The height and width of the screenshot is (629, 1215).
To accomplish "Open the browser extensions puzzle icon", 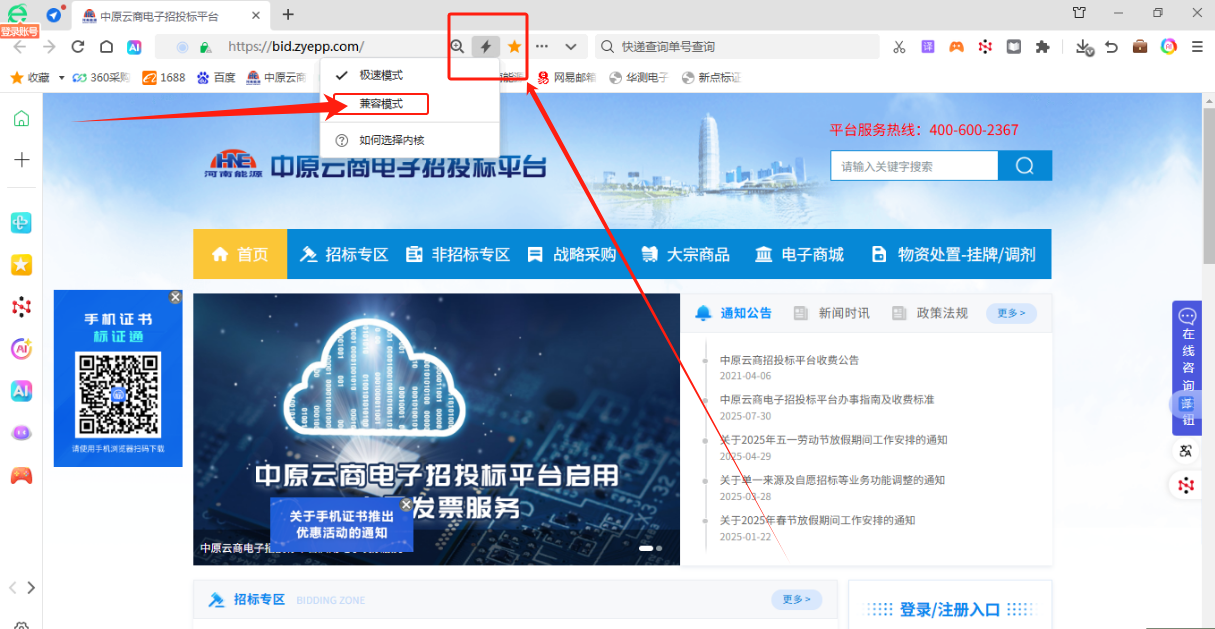I will (x=1043, y=47).
